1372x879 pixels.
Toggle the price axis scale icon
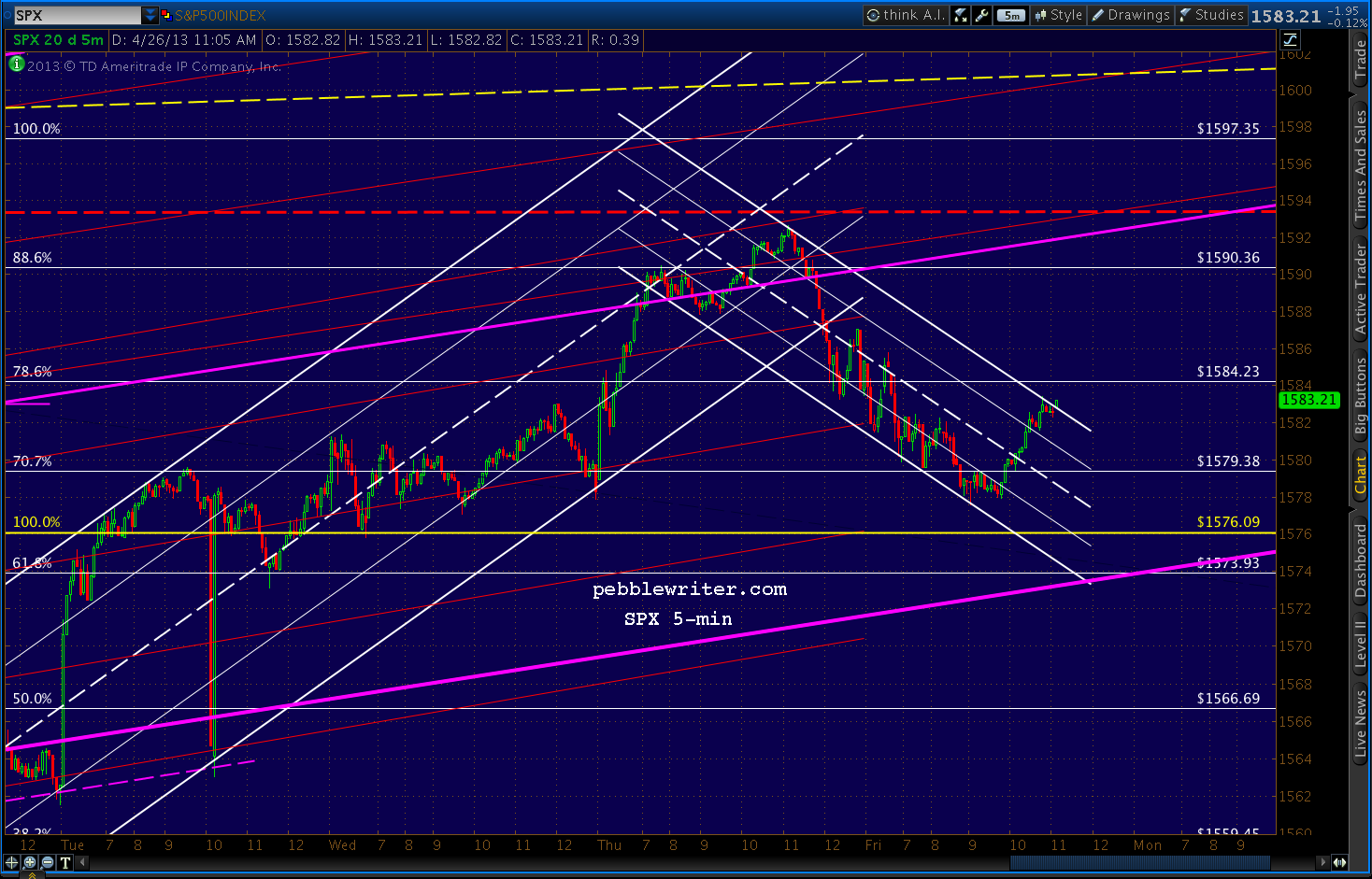tap(1290, 39)
